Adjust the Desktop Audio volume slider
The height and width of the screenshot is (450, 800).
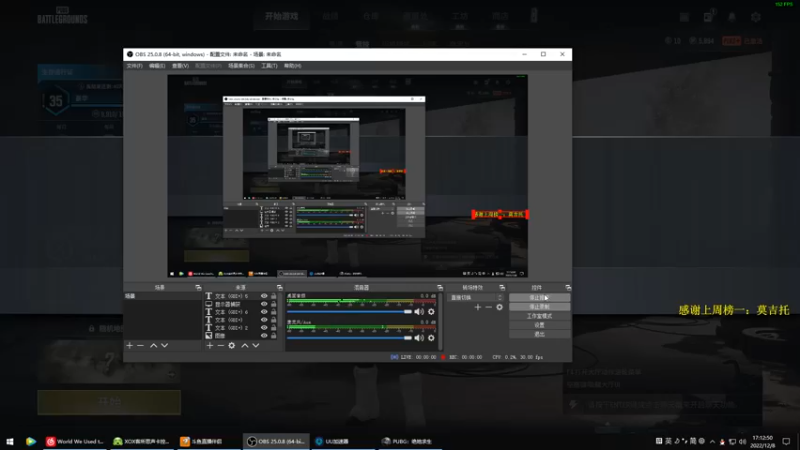(349, 311)
